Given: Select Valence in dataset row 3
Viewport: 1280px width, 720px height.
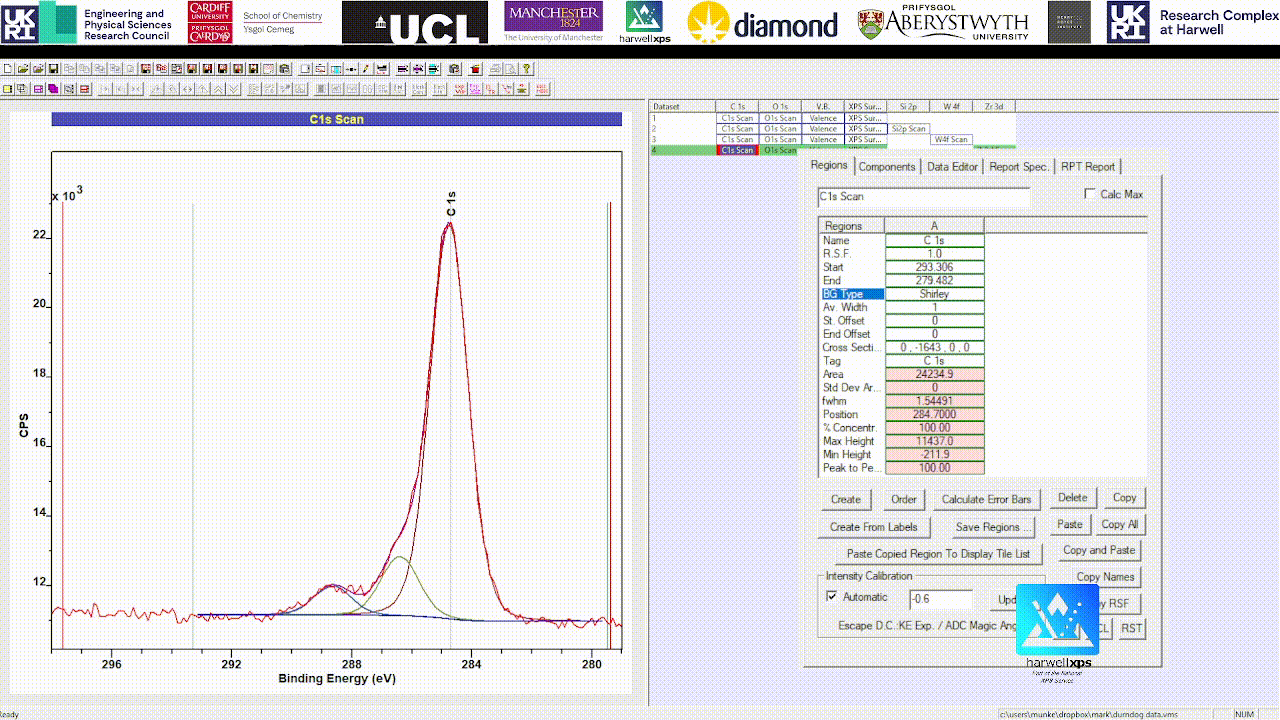Looking at the screenshot, I should [823, 140].
